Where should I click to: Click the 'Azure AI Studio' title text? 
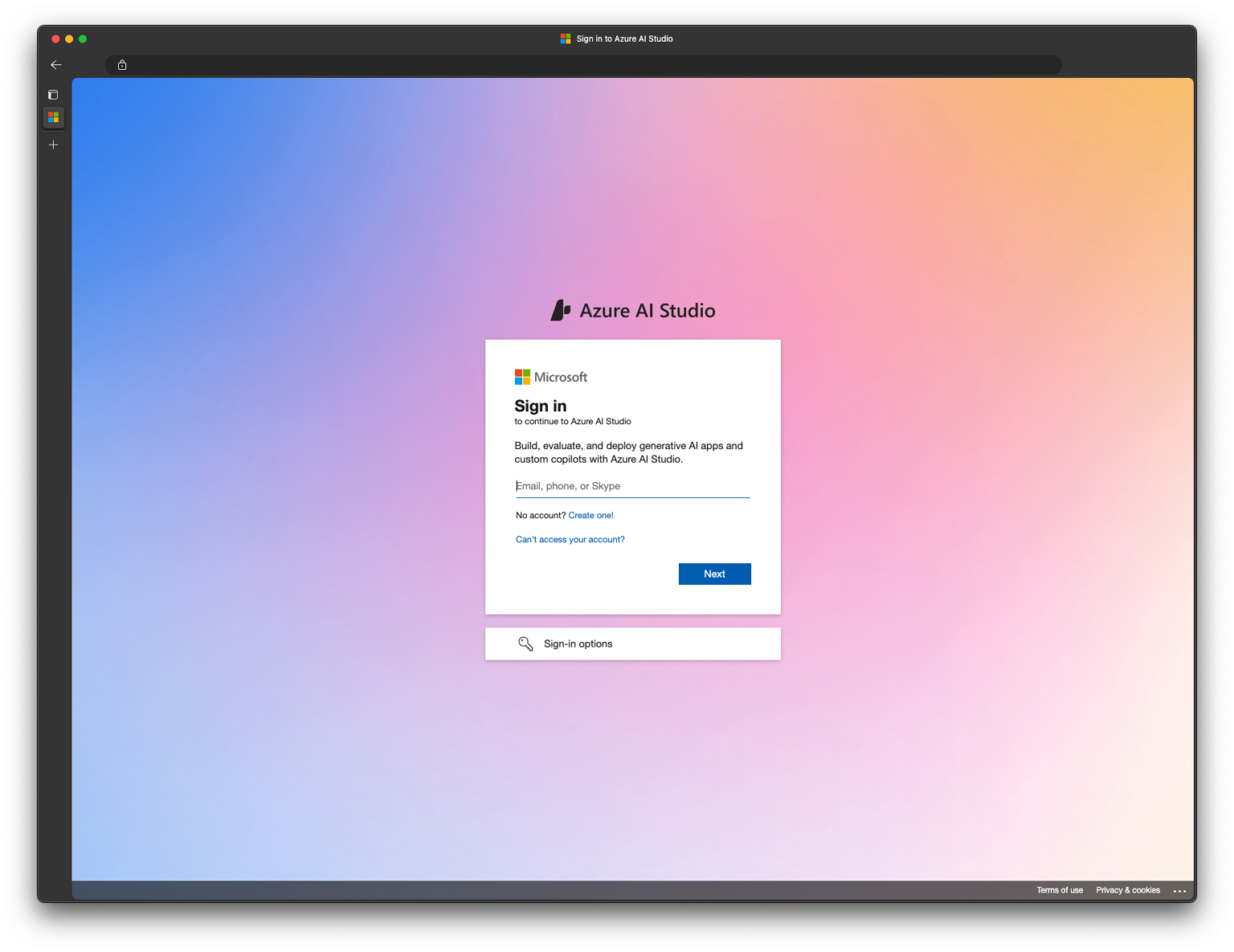coord(648,311)
